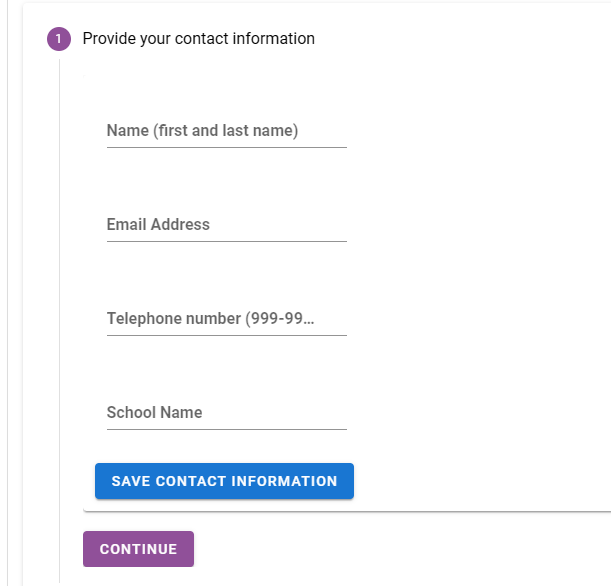Focus the Name (first and last name) field
Screen dimensions: 611x586
click(226, 131)
